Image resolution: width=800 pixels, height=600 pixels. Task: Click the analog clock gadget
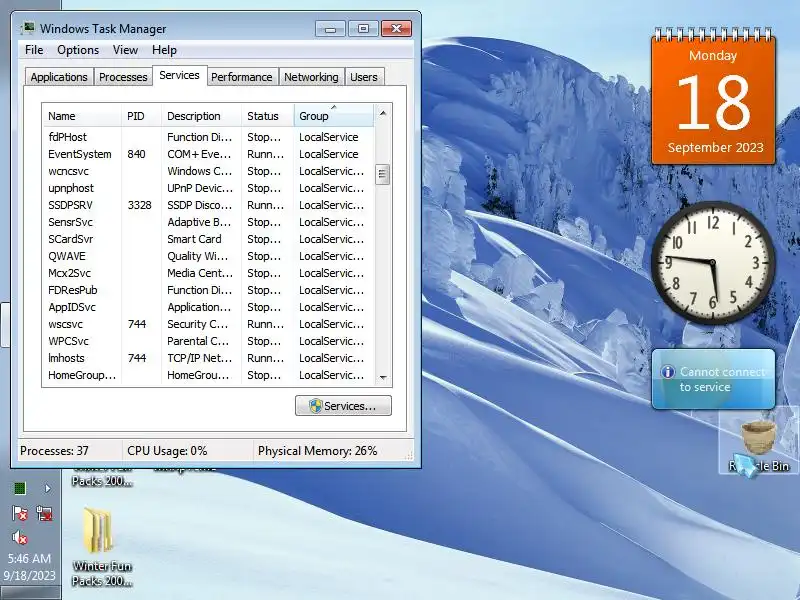713,262
